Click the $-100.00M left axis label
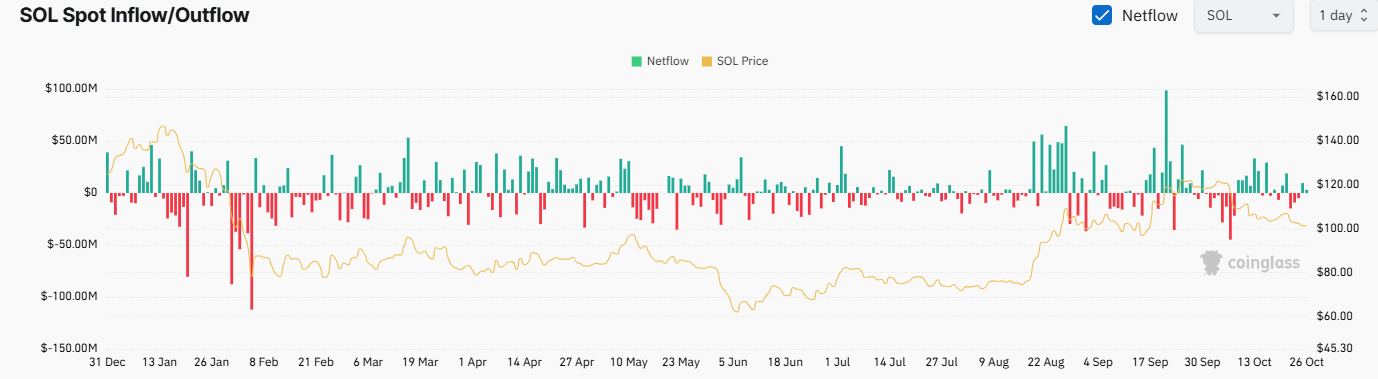 [x=69, y=296]
